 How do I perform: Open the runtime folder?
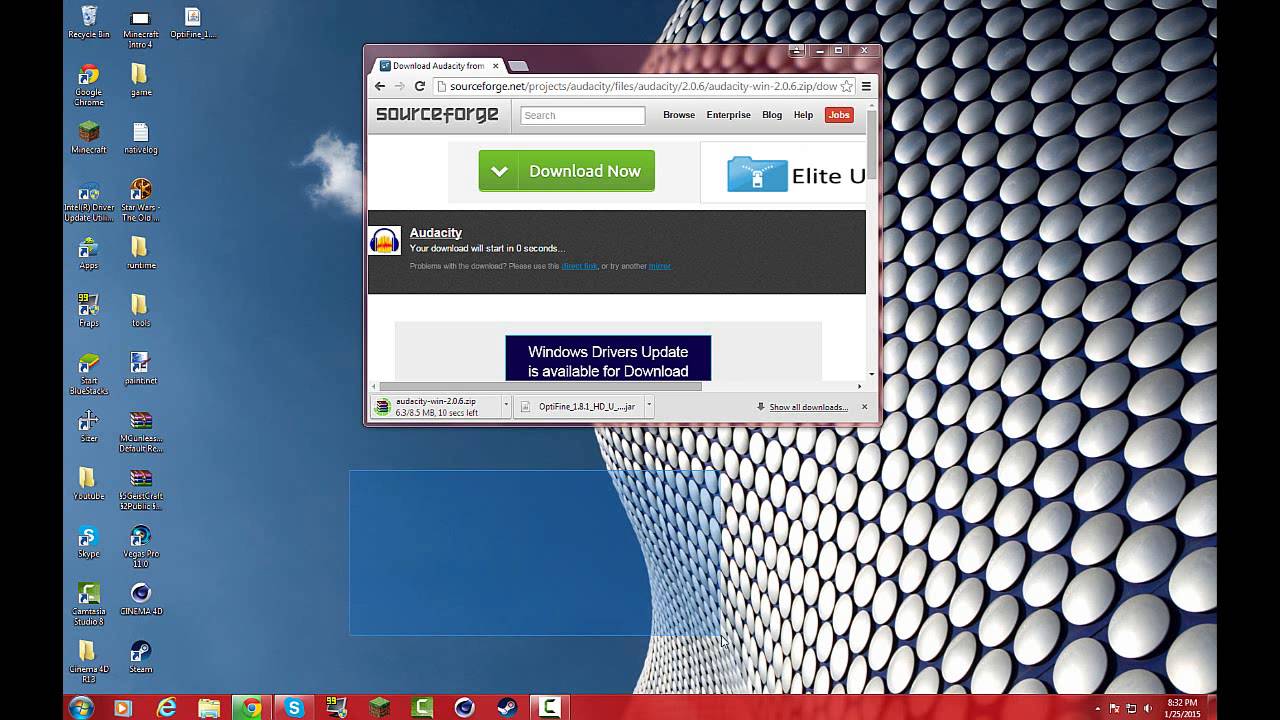[141, 253]
